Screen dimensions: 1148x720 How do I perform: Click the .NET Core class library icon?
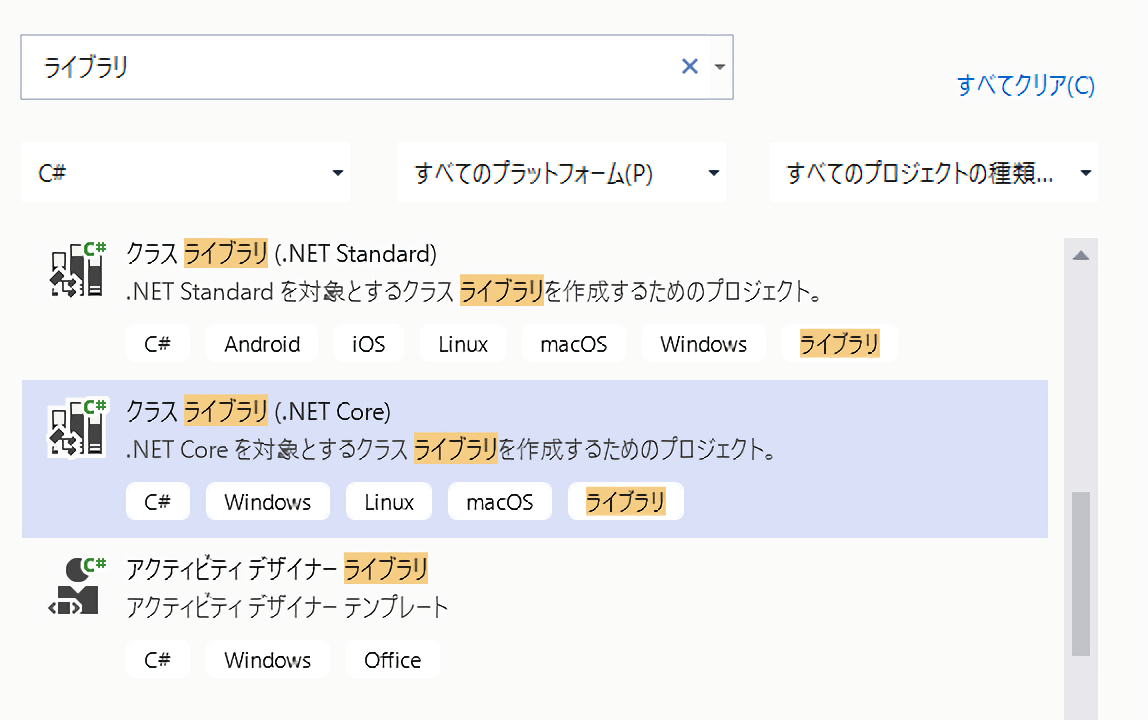(78, 428)
